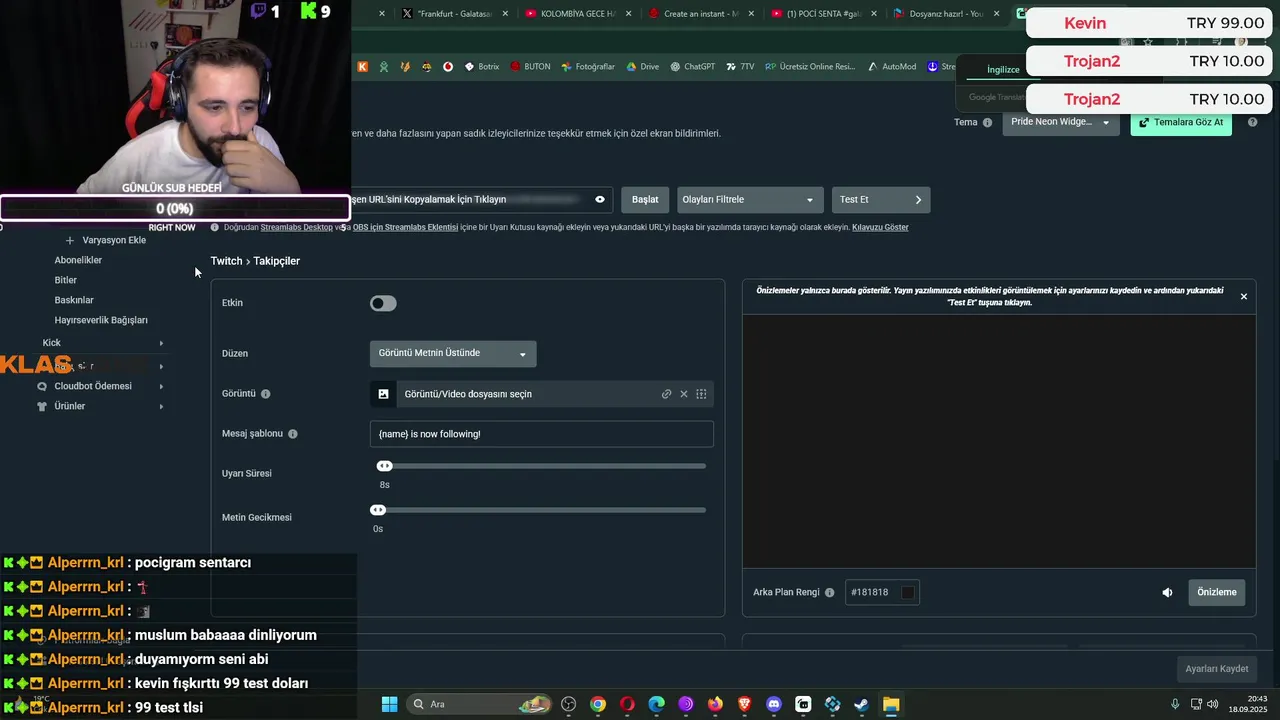This screenshot has height=720, width=1280.
Task: Click the Metin Gecikmesi slider handle
Action: point(378,510)
